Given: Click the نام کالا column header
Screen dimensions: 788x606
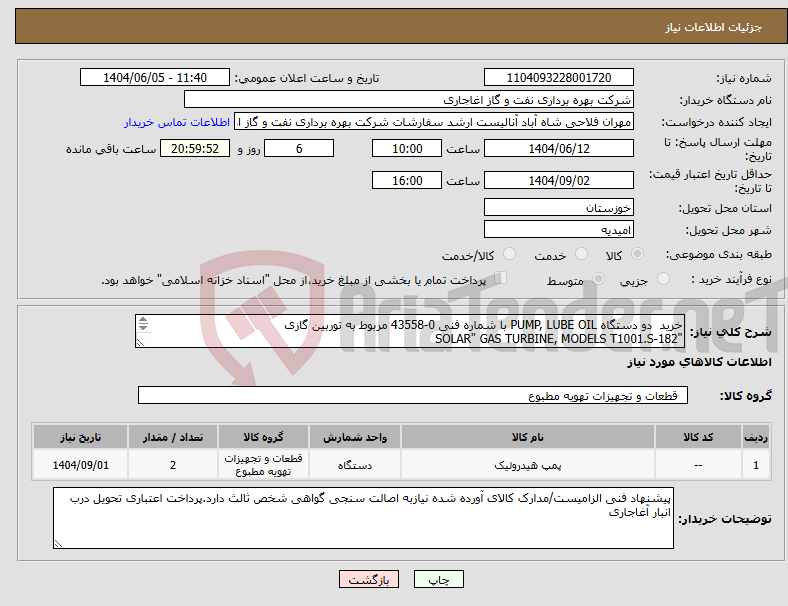Looking at the screenshot, I should [528, 437].
